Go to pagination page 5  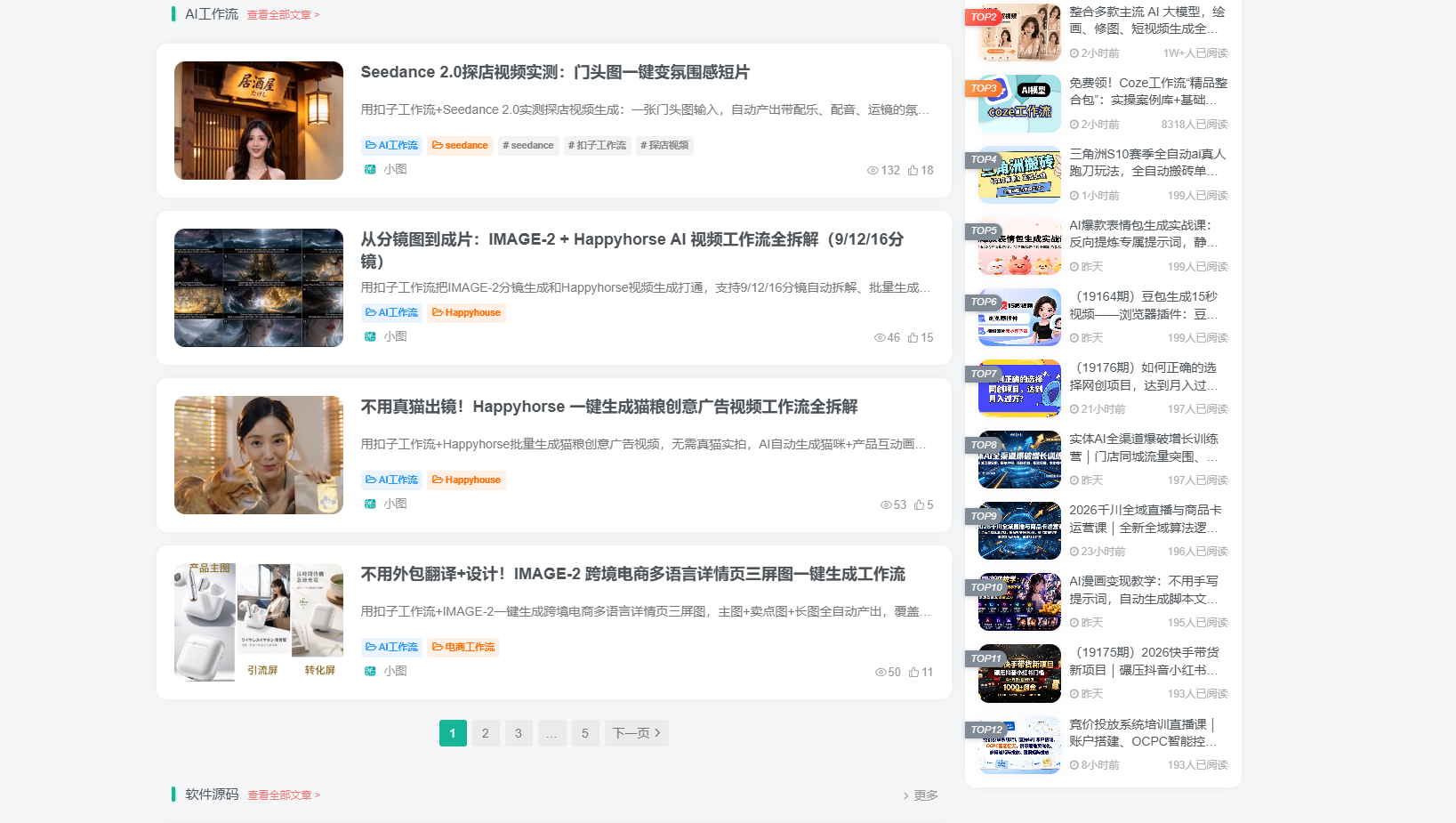point(585,733)
